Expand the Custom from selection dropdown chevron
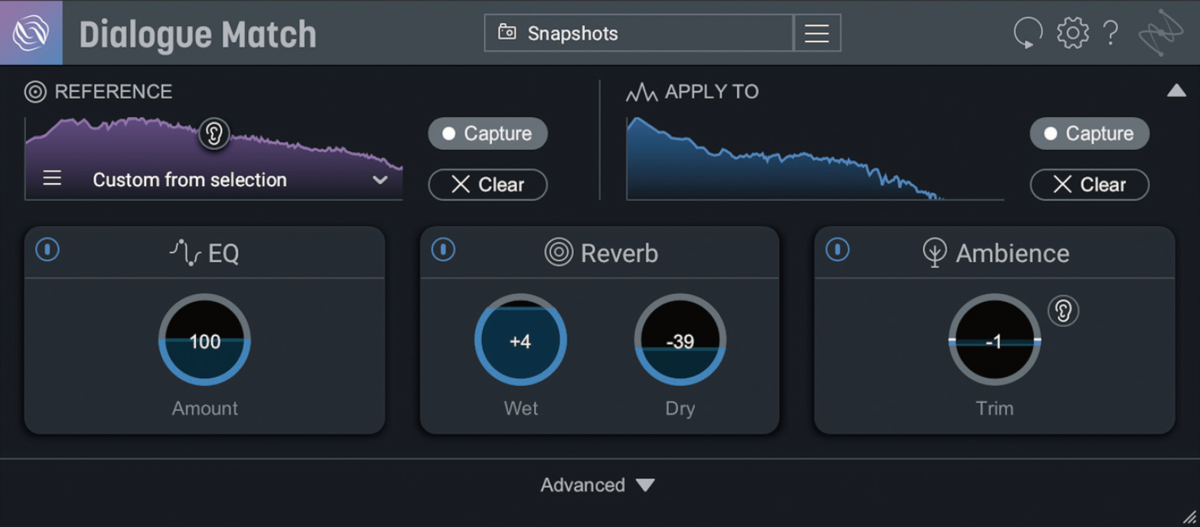This screenshot has height=527, width=1200. 380,180
